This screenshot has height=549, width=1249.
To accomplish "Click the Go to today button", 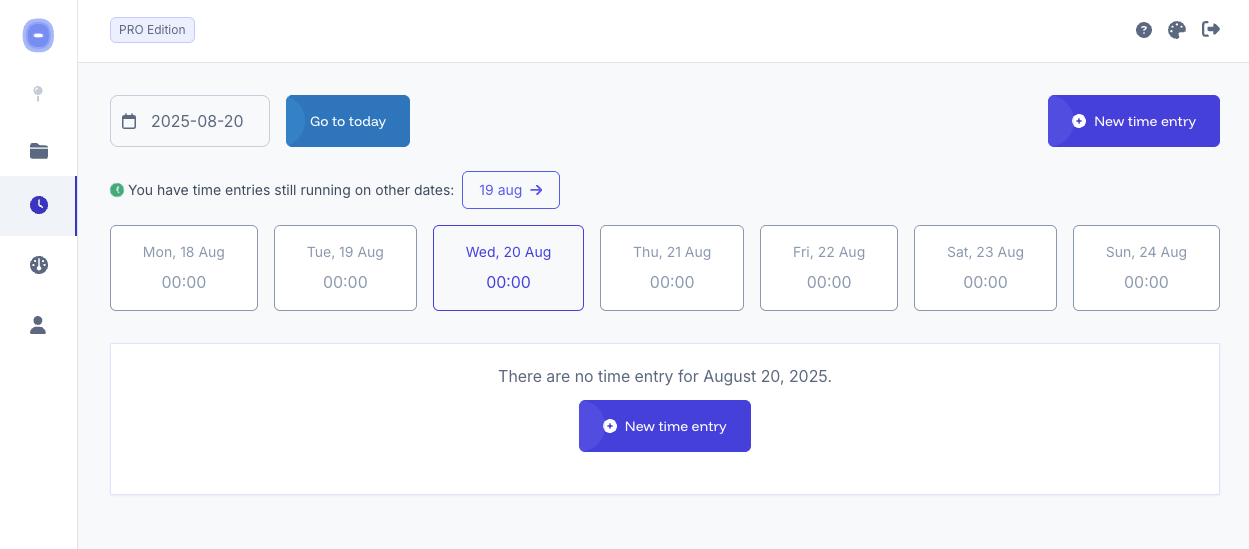I will (348, 121).
